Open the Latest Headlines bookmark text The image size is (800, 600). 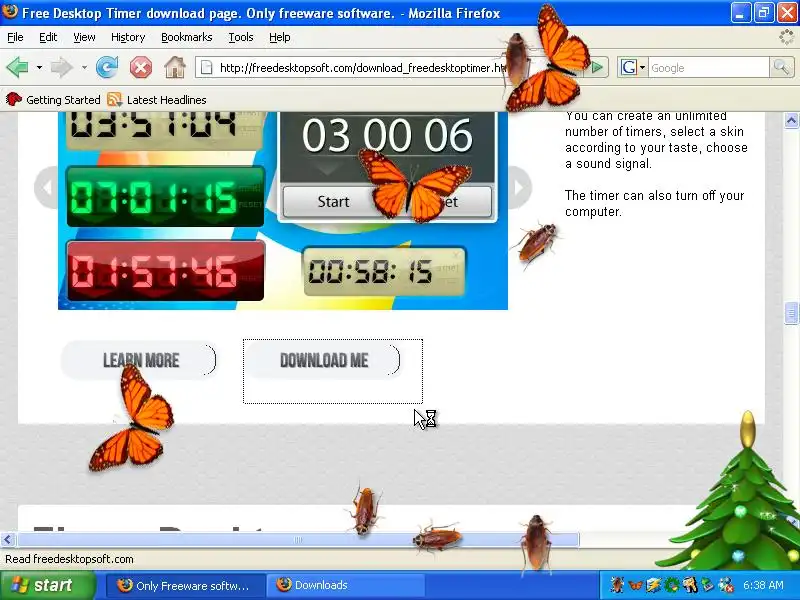point(167,100)
